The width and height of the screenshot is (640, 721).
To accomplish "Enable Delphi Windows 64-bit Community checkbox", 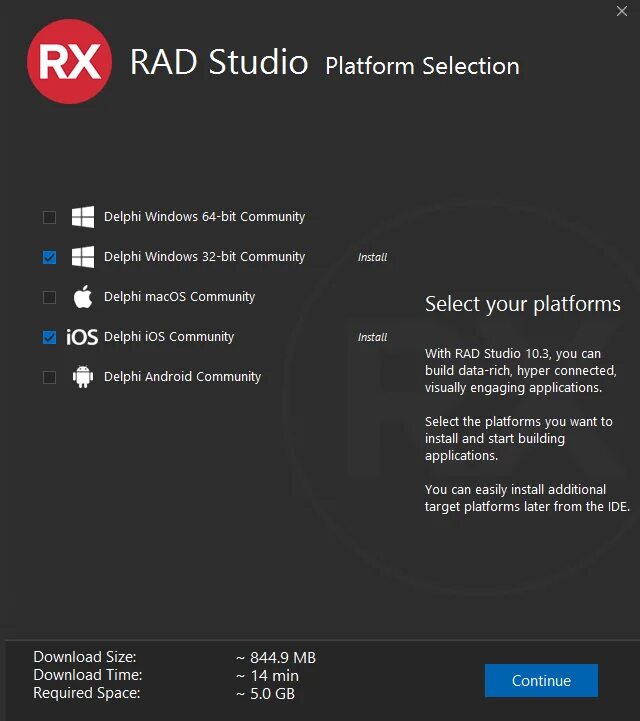I will 49,217.
